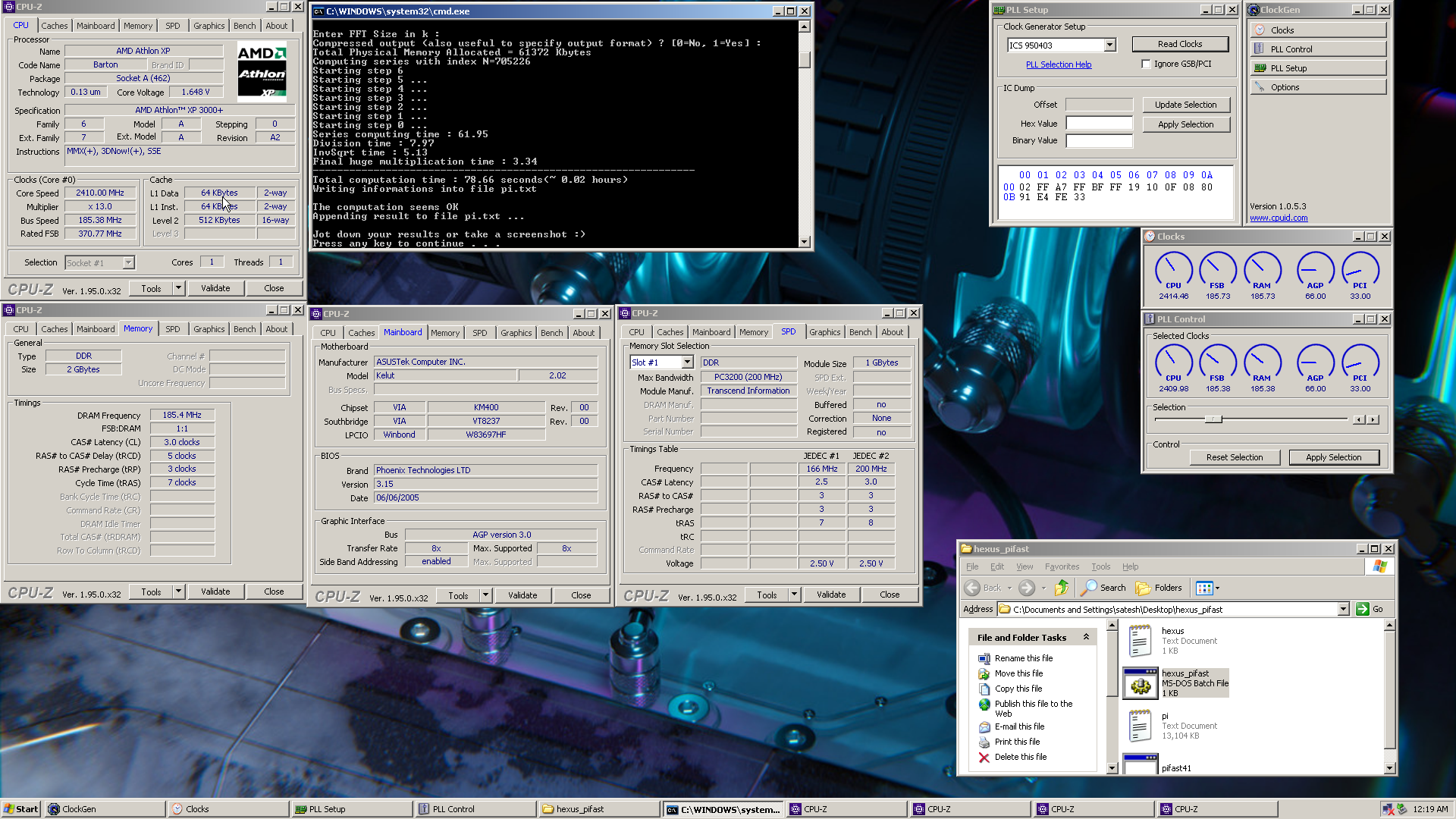The height and width of the screenshot is (819, 1456).
Task: Click the right arrow beside Selection slider
Action: coord(1373,419)
